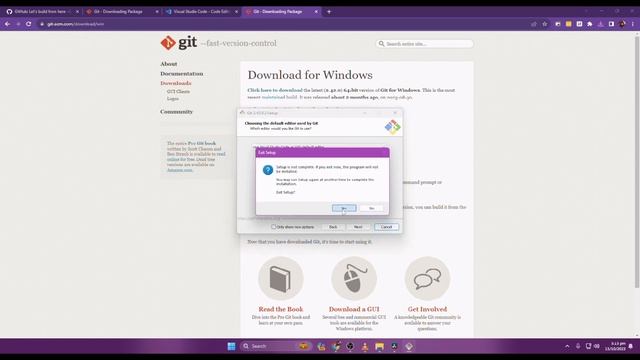Show hidden system tray icons
This screenshot has height=360, width=640.
tap(567, 347)
